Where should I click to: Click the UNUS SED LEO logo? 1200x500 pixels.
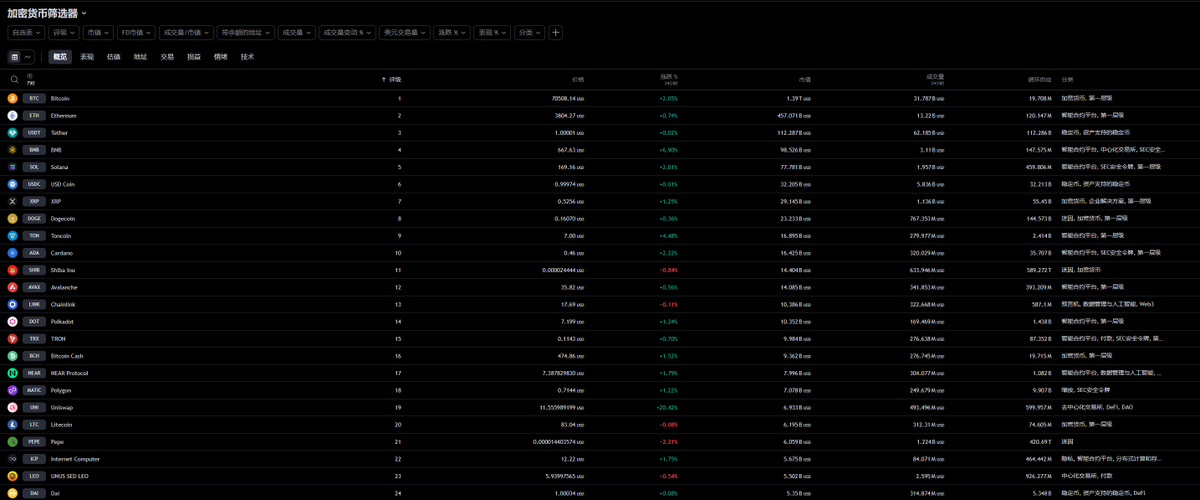point(13,475)
